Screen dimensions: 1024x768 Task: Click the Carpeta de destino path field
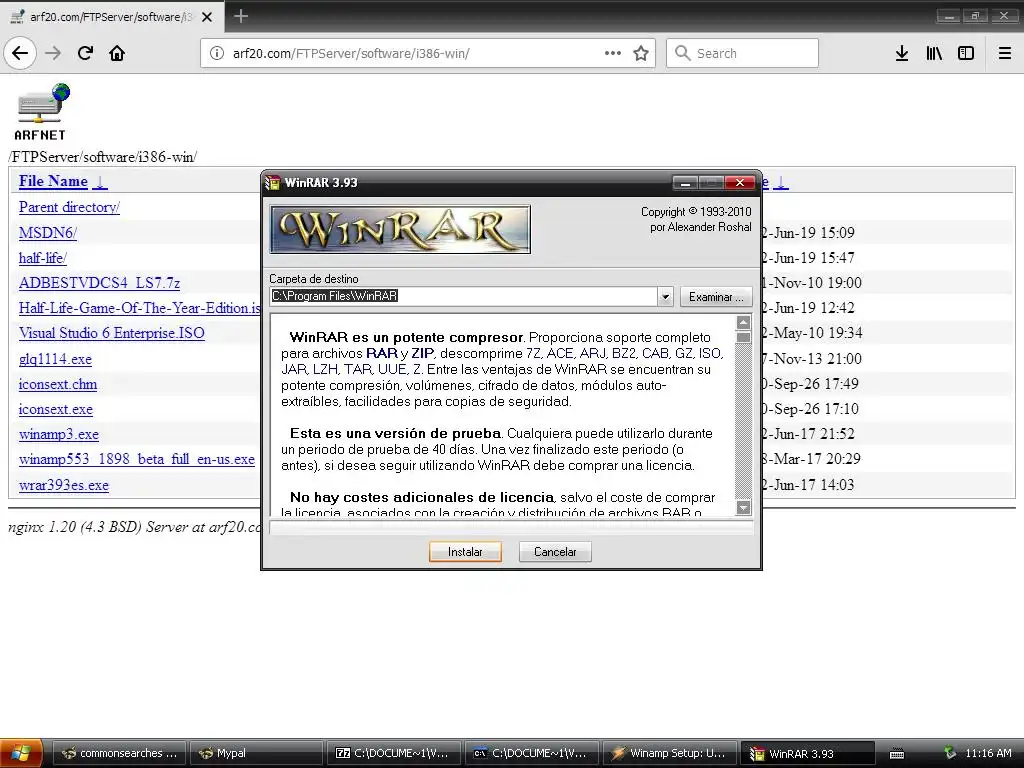pos(464,296)
